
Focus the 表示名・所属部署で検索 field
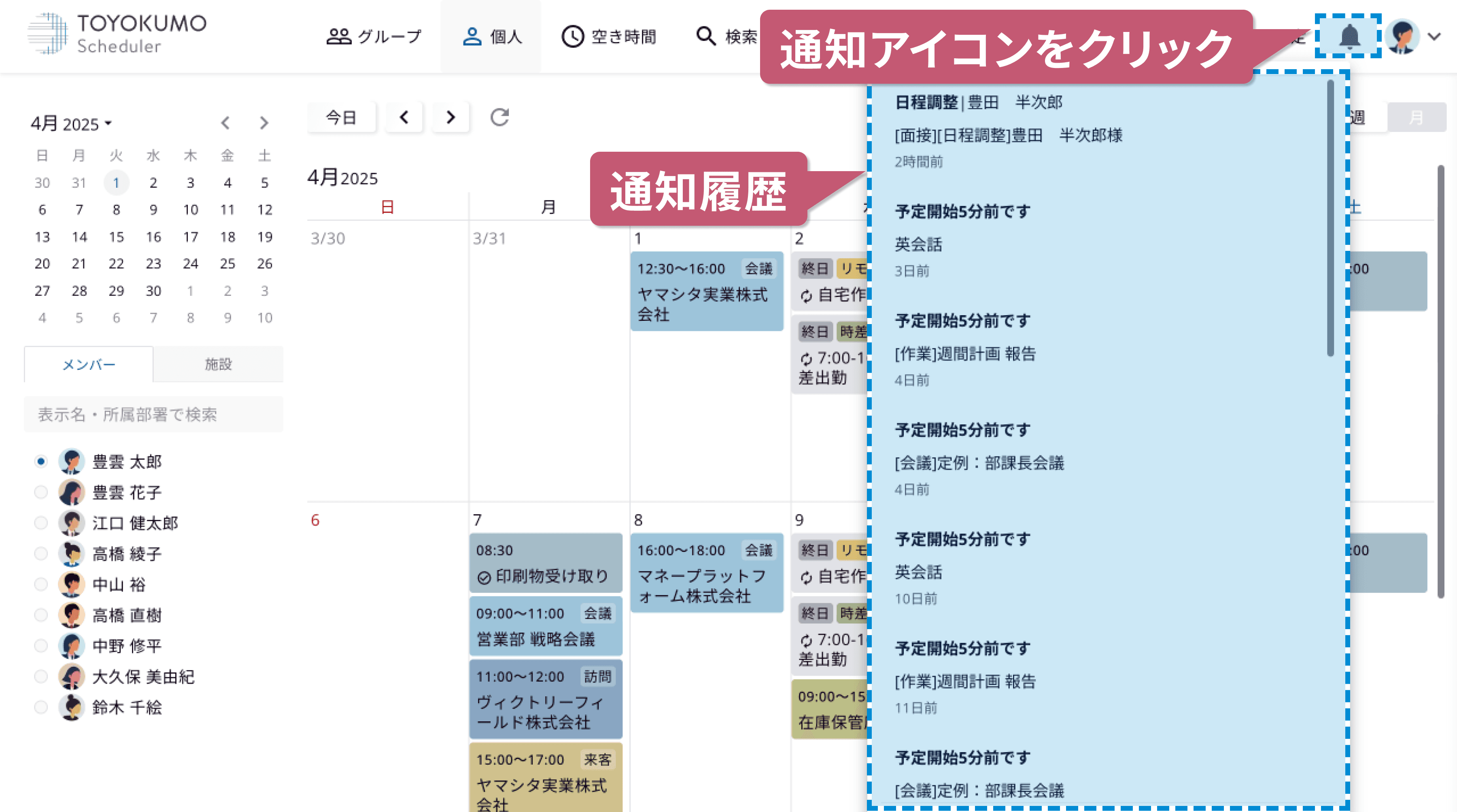154,414
